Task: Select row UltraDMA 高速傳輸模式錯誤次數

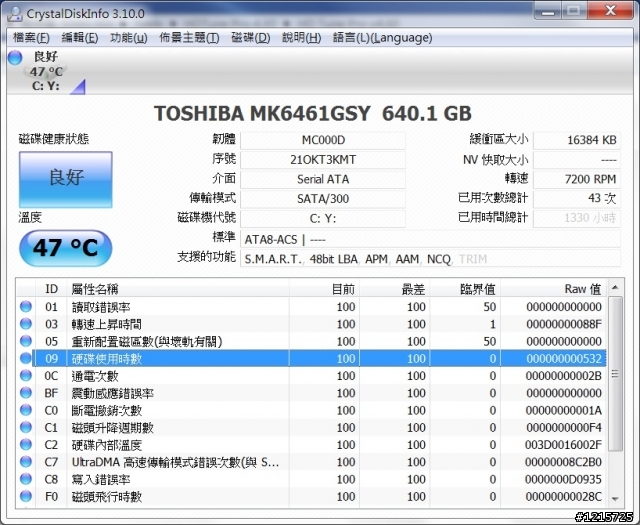Action: coord(311,462)
